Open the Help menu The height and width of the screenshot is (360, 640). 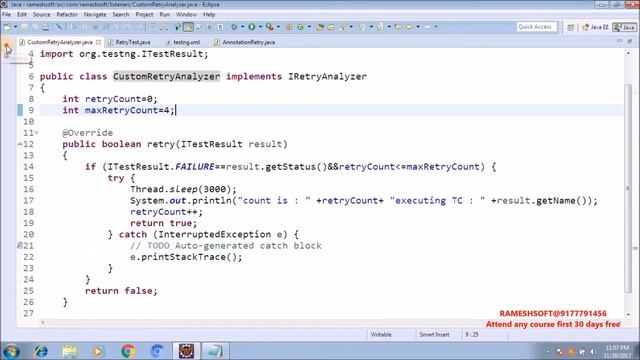pos(209,14)
